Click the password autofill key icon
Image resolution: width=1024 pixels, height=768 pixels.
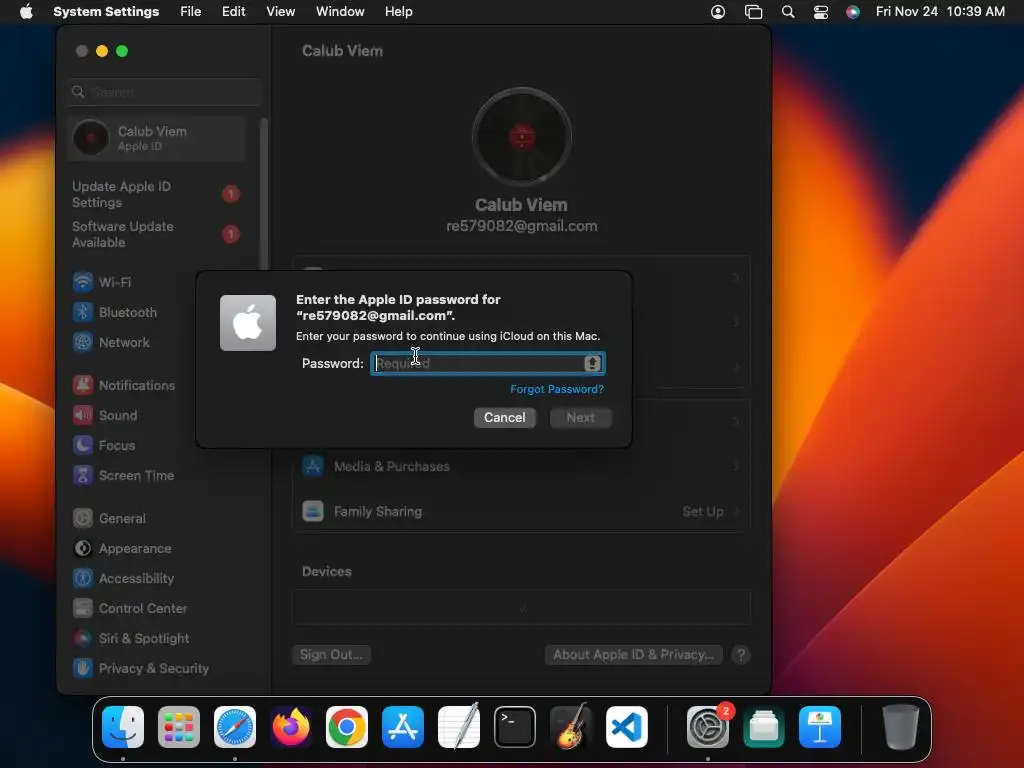tap(592, 364)
